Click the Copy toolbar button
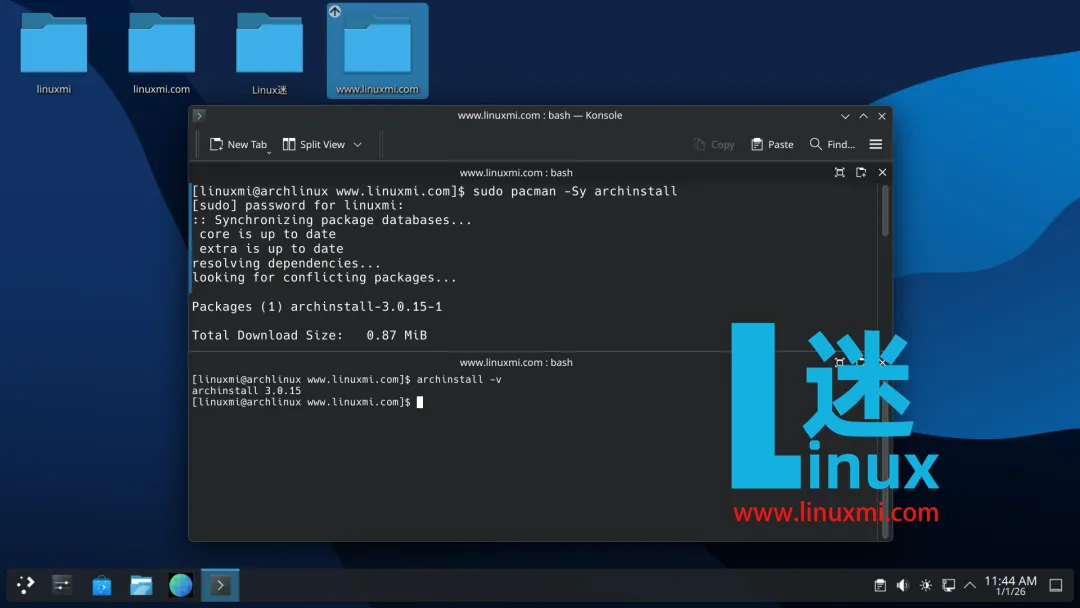 tap(714, 145)
